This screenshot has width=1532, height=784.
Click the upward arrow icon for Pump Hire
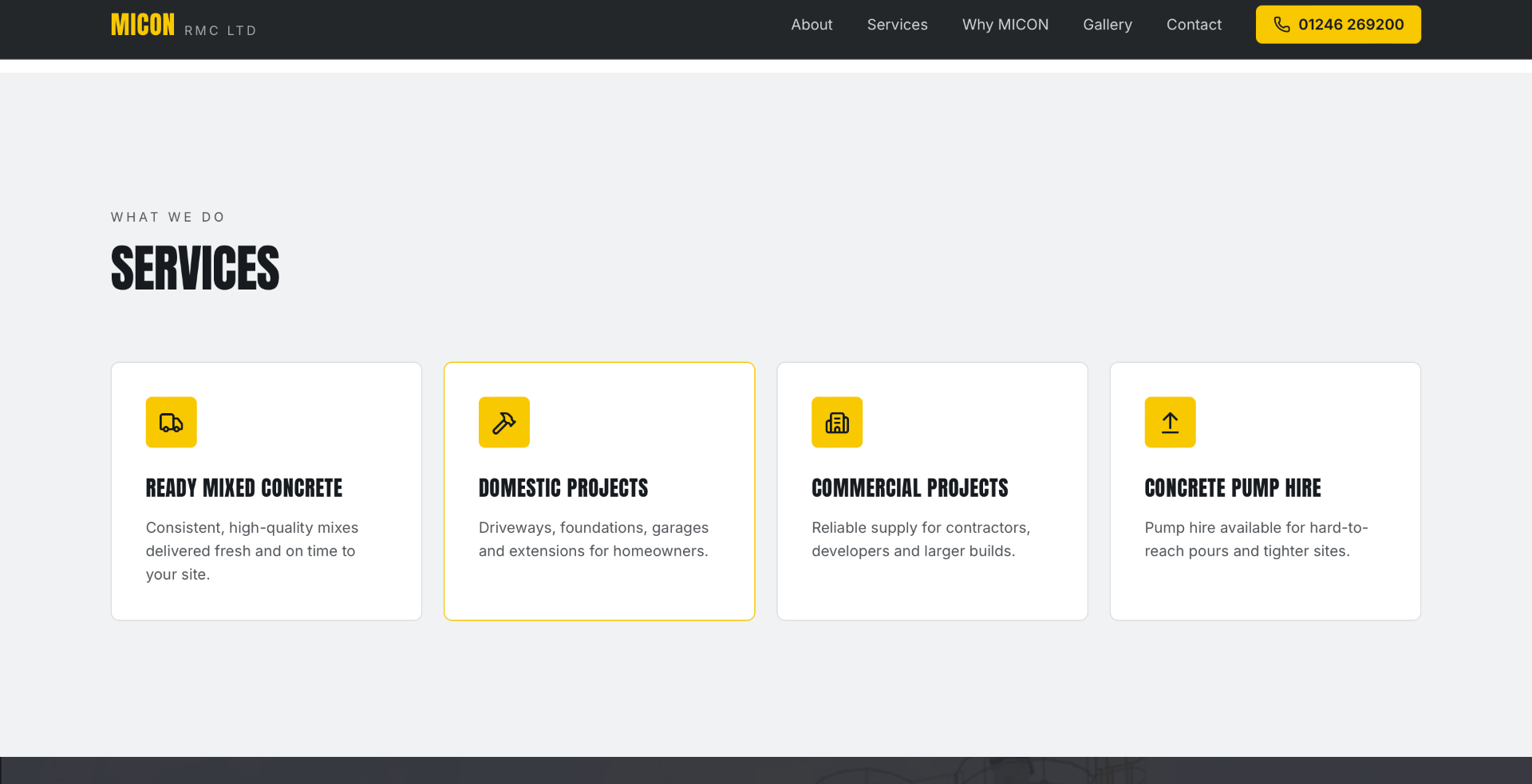[x=1170, y=422]
